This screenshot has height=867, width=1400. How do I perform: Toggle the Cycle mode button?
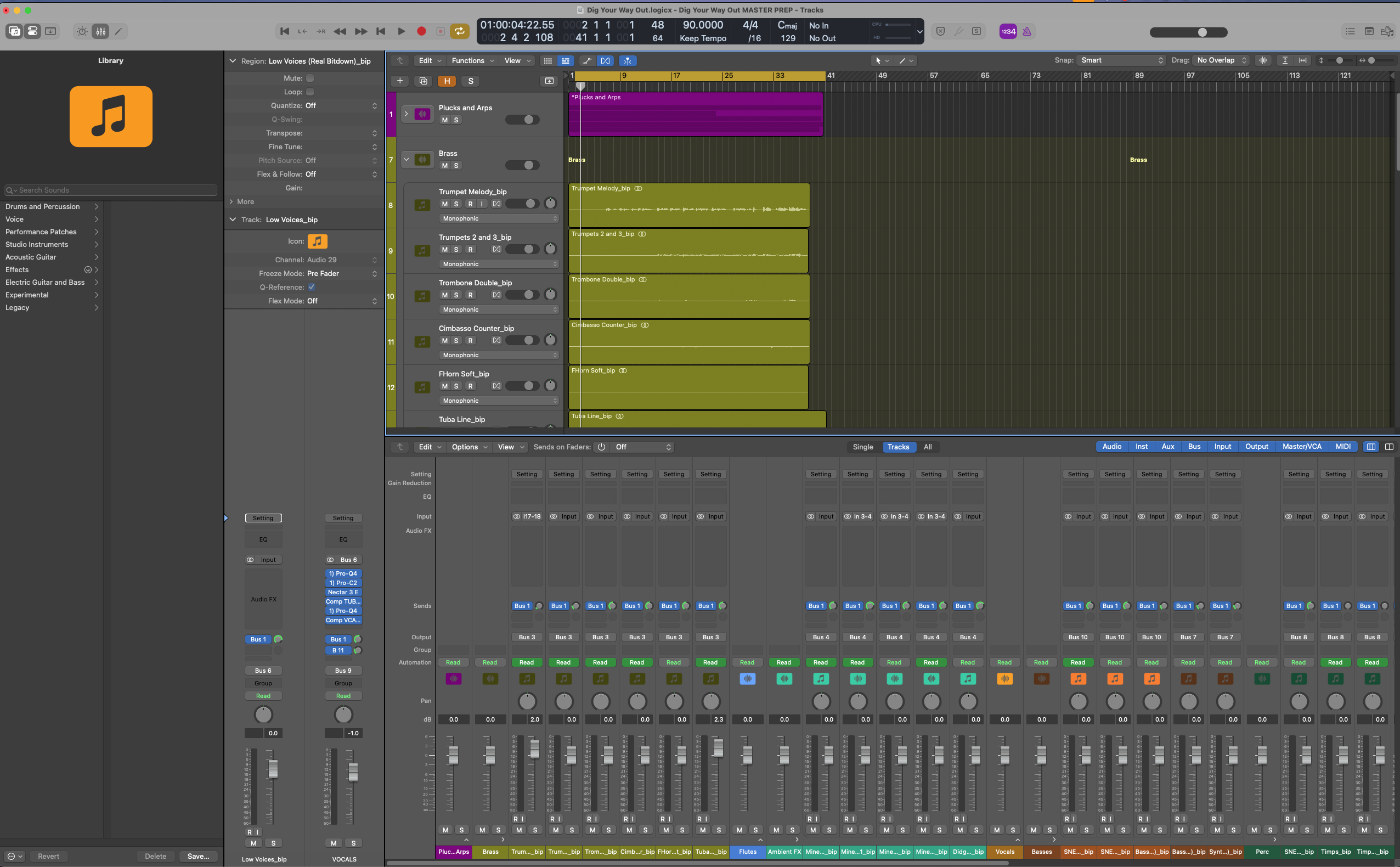459,31
